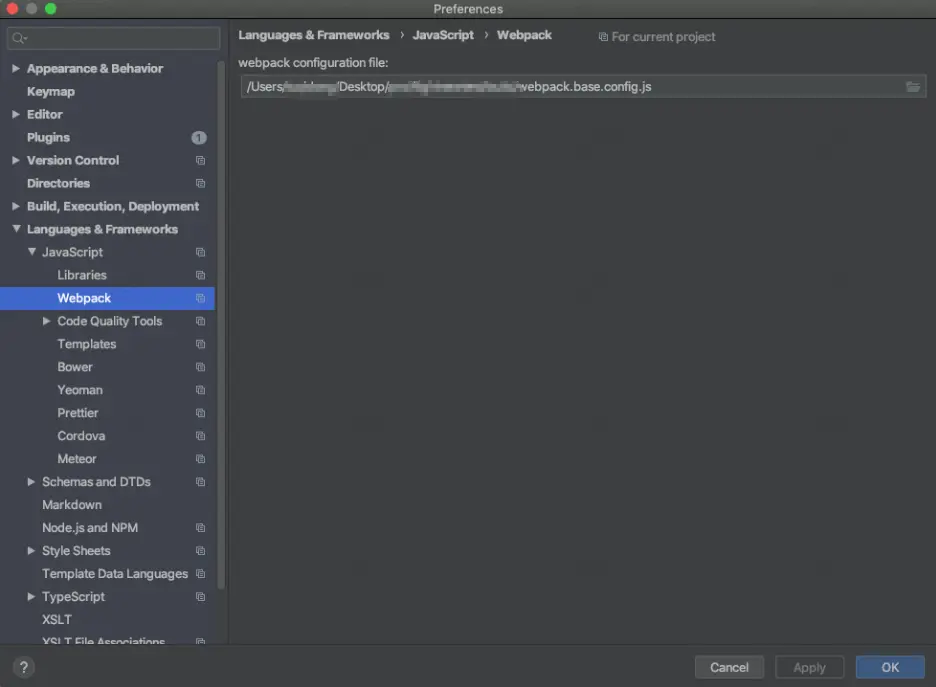Open Node.js and NPM settings
936x687 pixels.
(90, 528)
